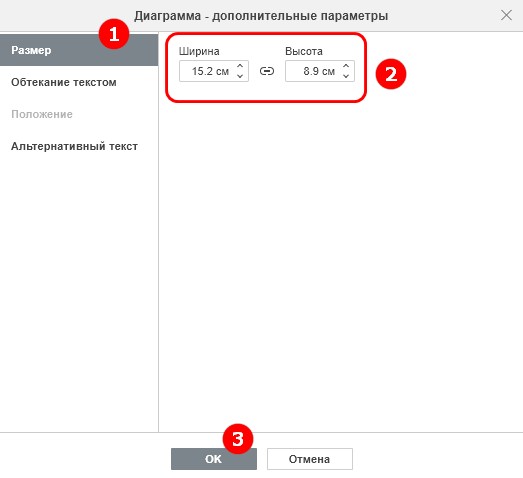
Task: Decrease height with the down arrow
Action: tap(346, 76)
